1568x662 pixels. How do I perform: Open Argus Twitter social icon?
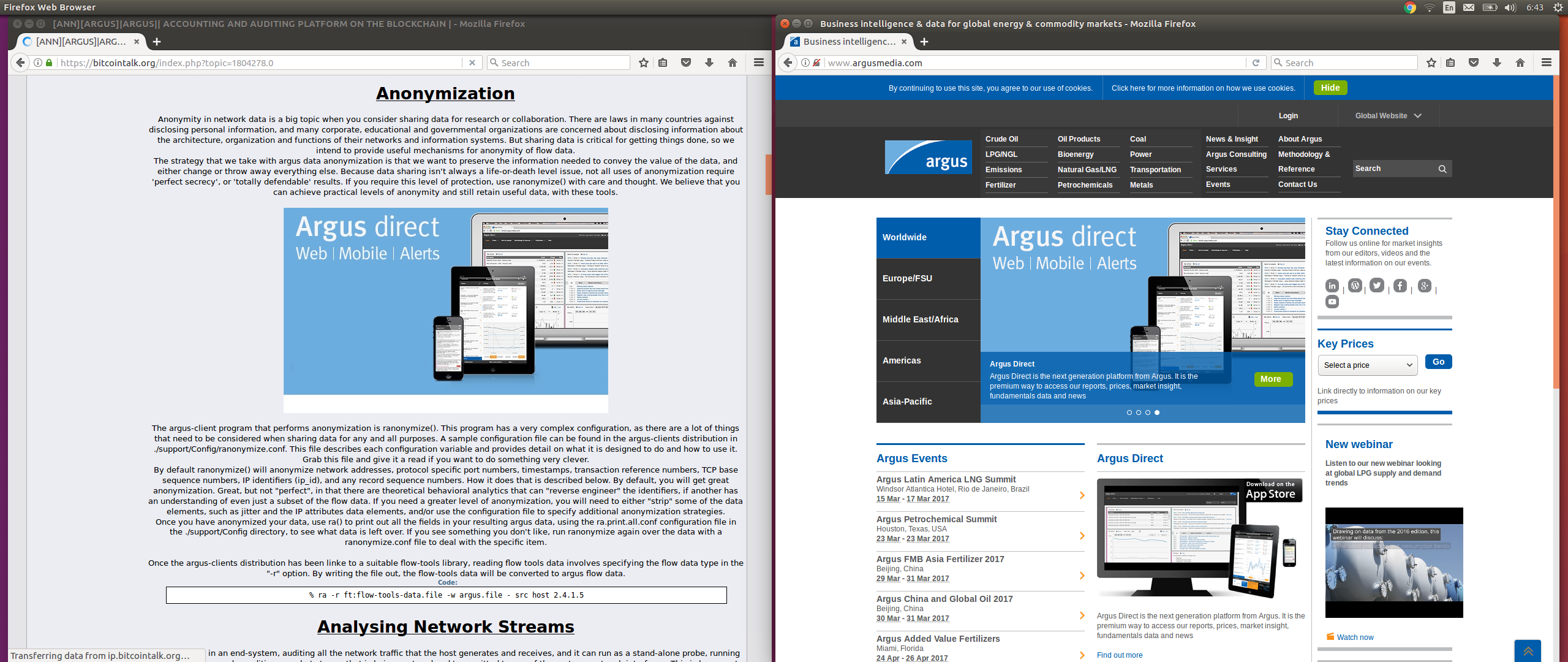(x=1377, y=285)
